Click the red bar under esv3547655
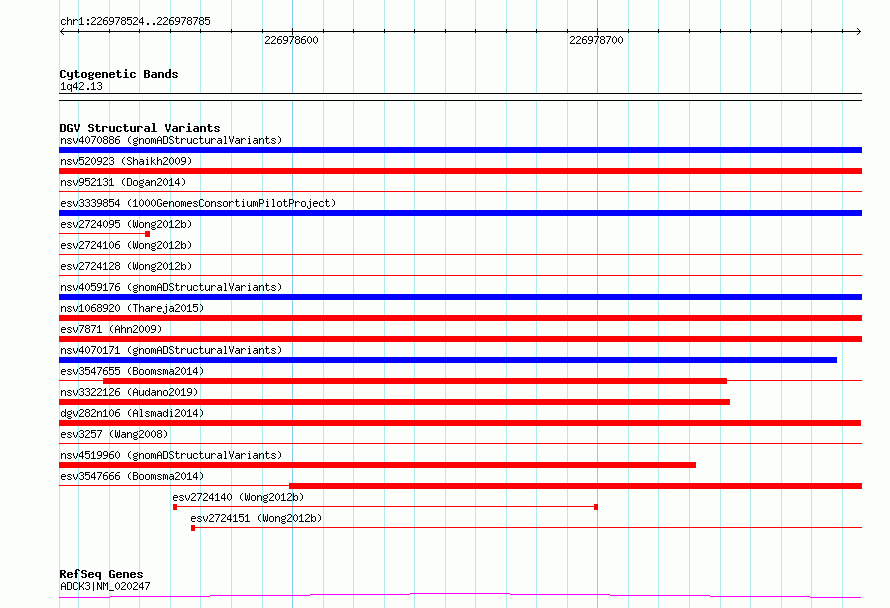 (x=415, y=381)
